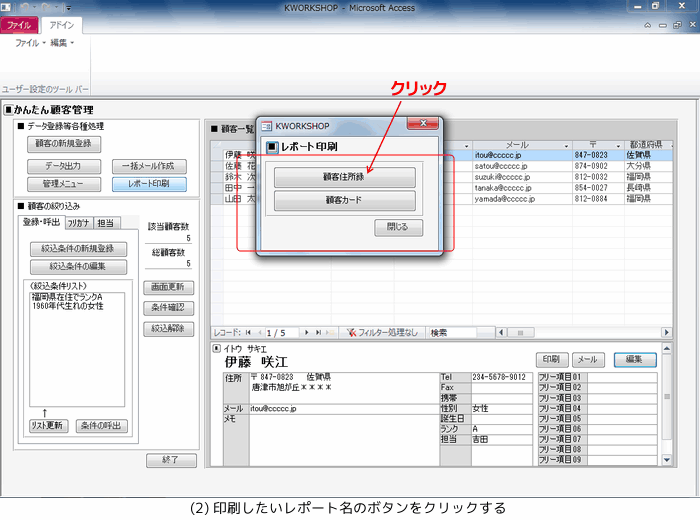
Task: Click the Access application icon in title bar
Action: click(x=5, y=7)
